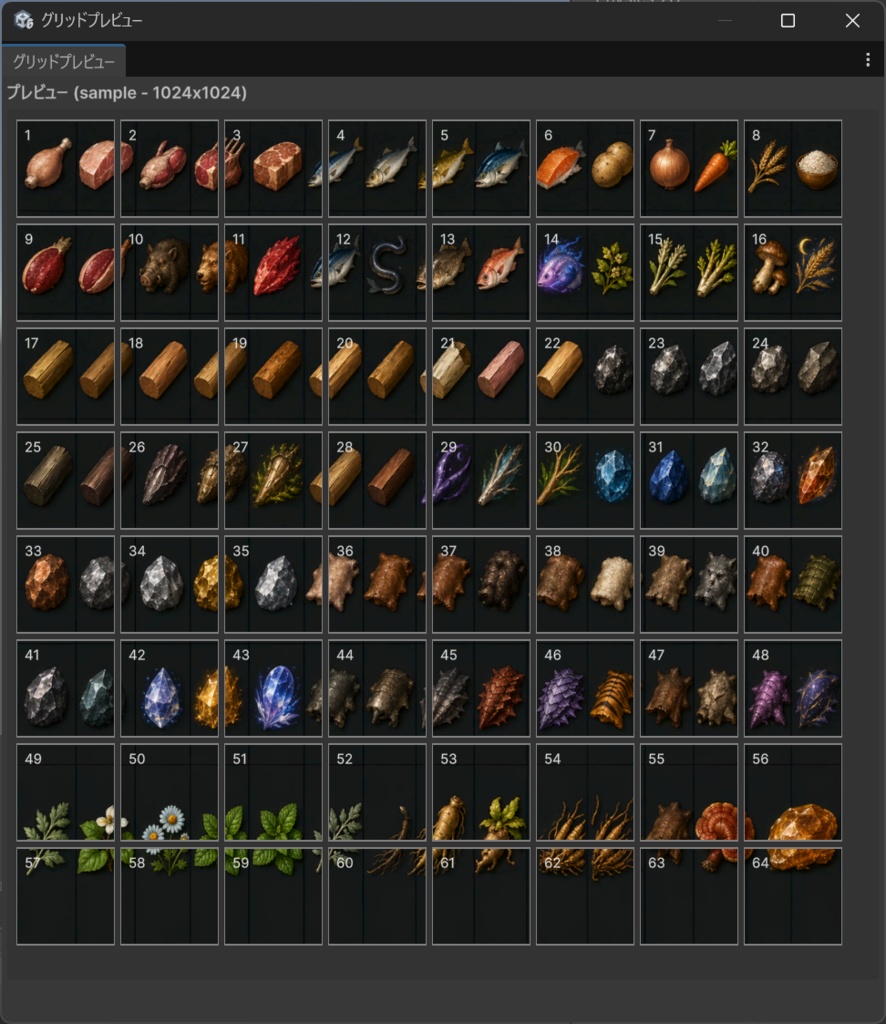Maximize the グリッドプレビュー window
Viewport: 886px width, 1024px height.
click(788, 20)
